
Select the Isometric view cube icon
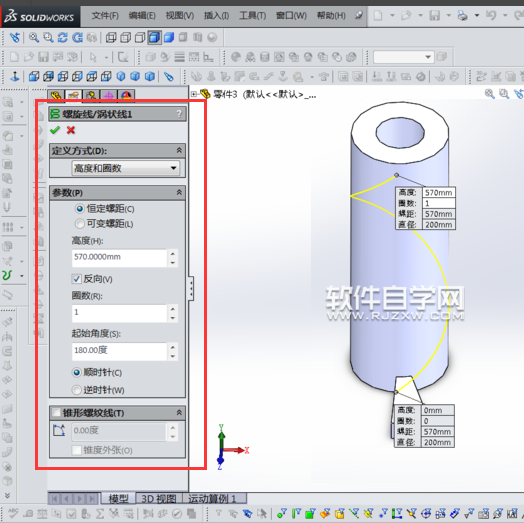[x=121, y=77]
